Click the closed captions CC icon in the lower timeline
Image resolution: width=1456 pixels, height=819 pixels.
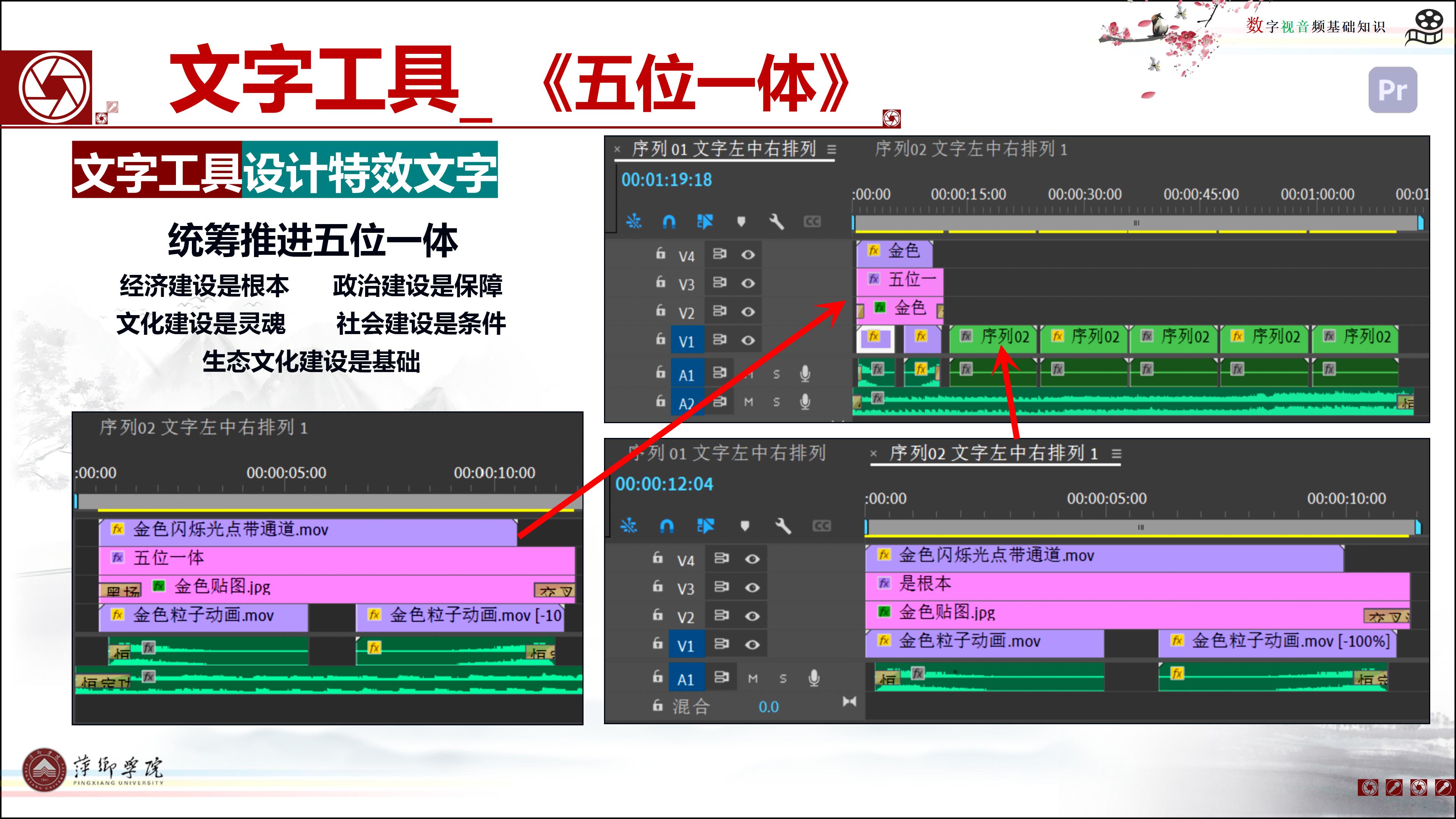point(821,526)
